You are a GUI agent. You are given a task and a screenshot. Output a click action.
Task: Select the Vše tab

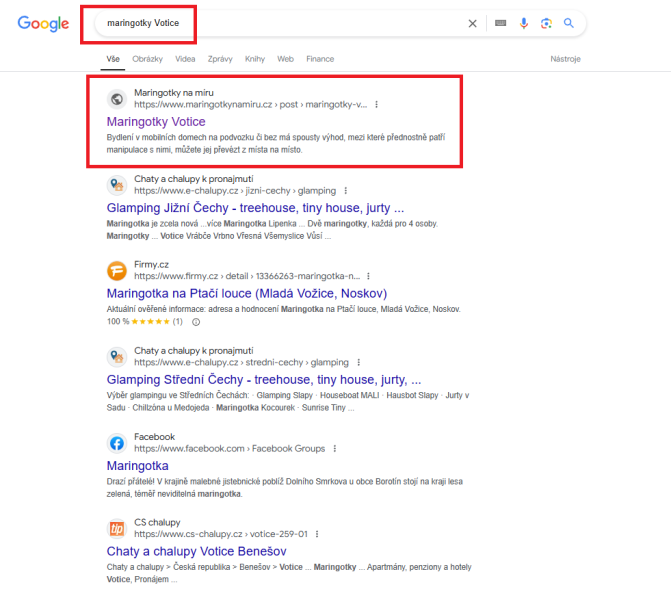point(113,59)
